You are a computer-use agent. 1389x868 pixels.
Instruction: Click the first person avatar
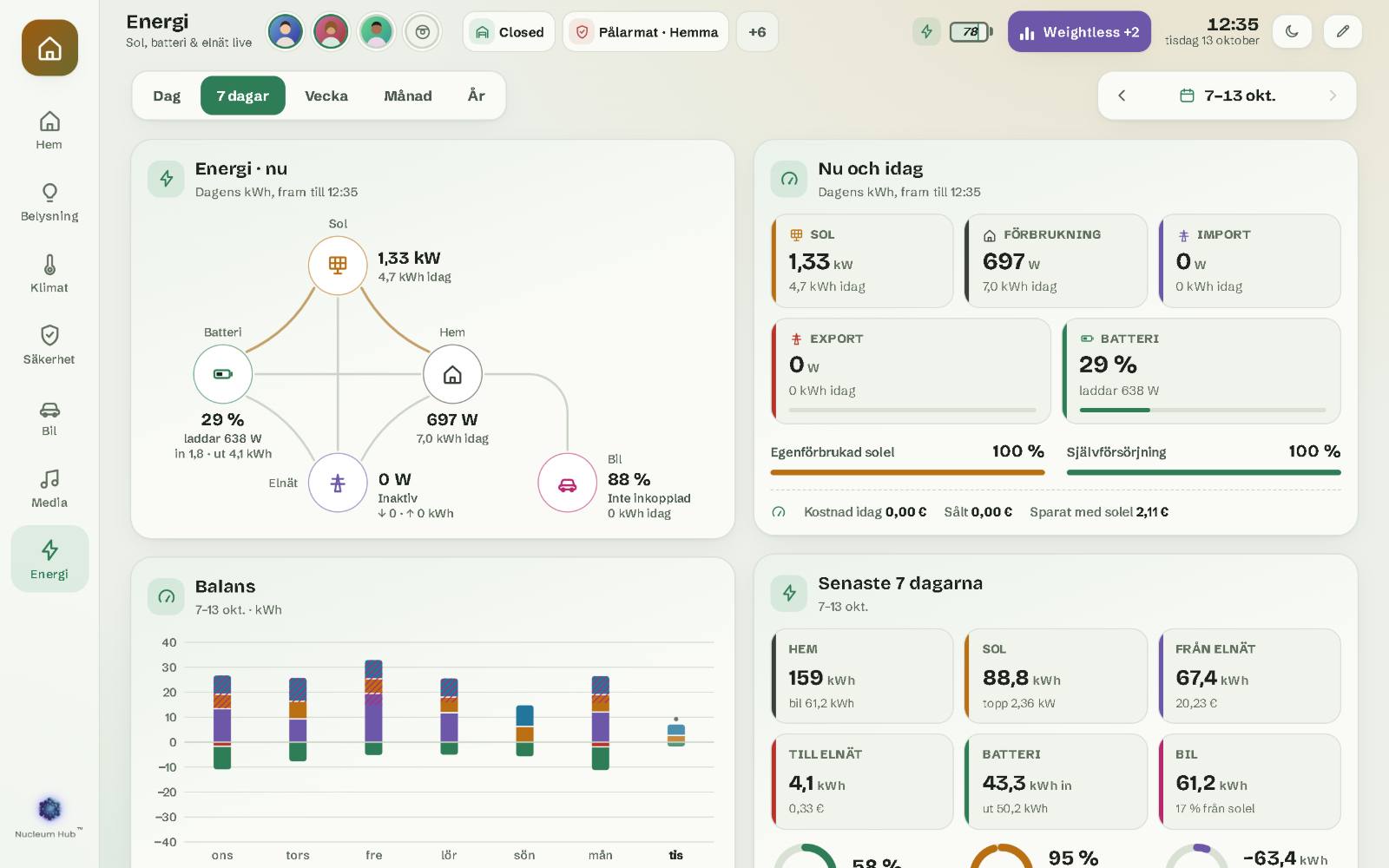coord(285,32)
